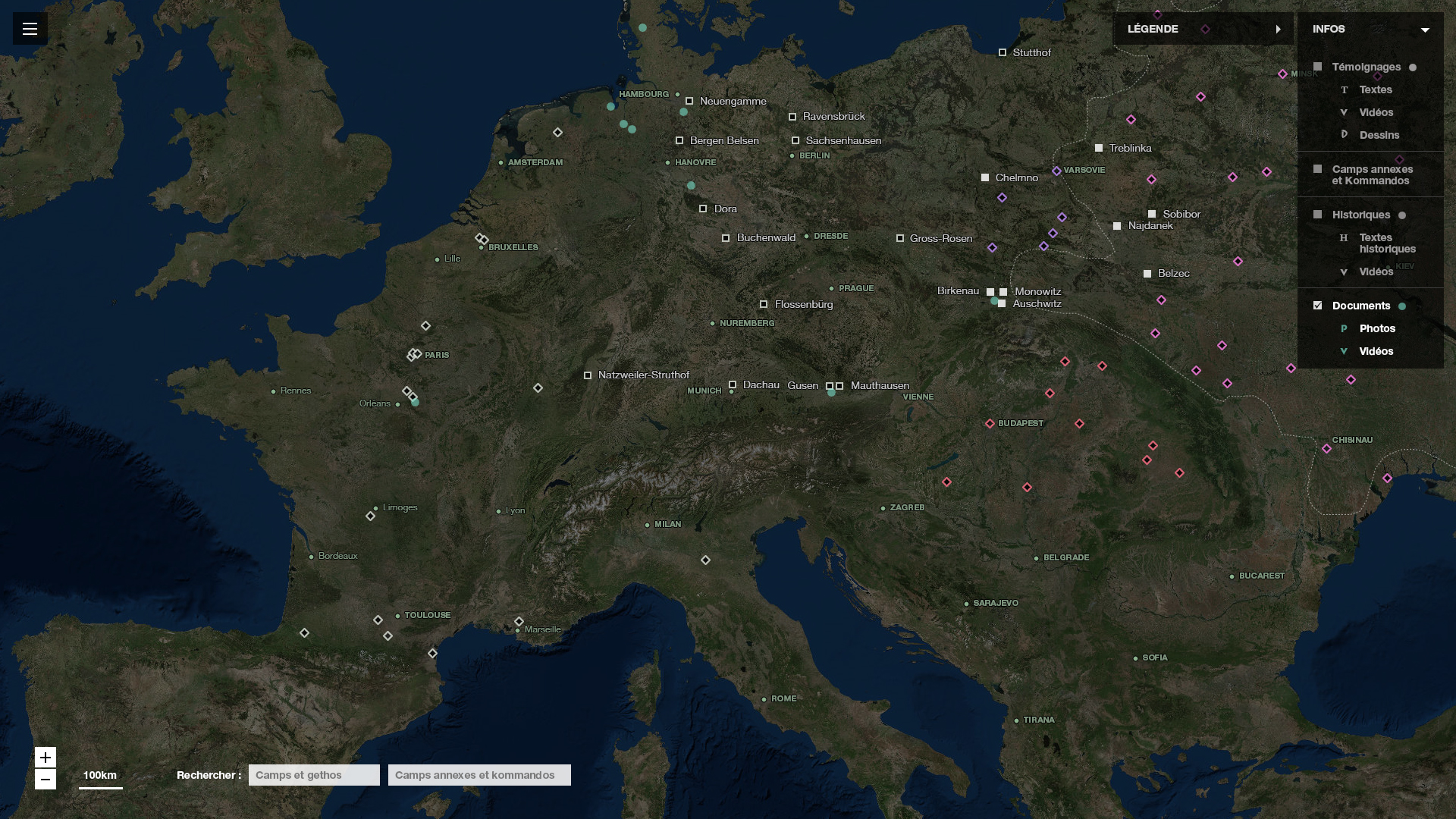Enable the Camps annexes et Kommandos checkbox
The height and width of the screenshot is (819, 1456).
(x=1317, y=169)
